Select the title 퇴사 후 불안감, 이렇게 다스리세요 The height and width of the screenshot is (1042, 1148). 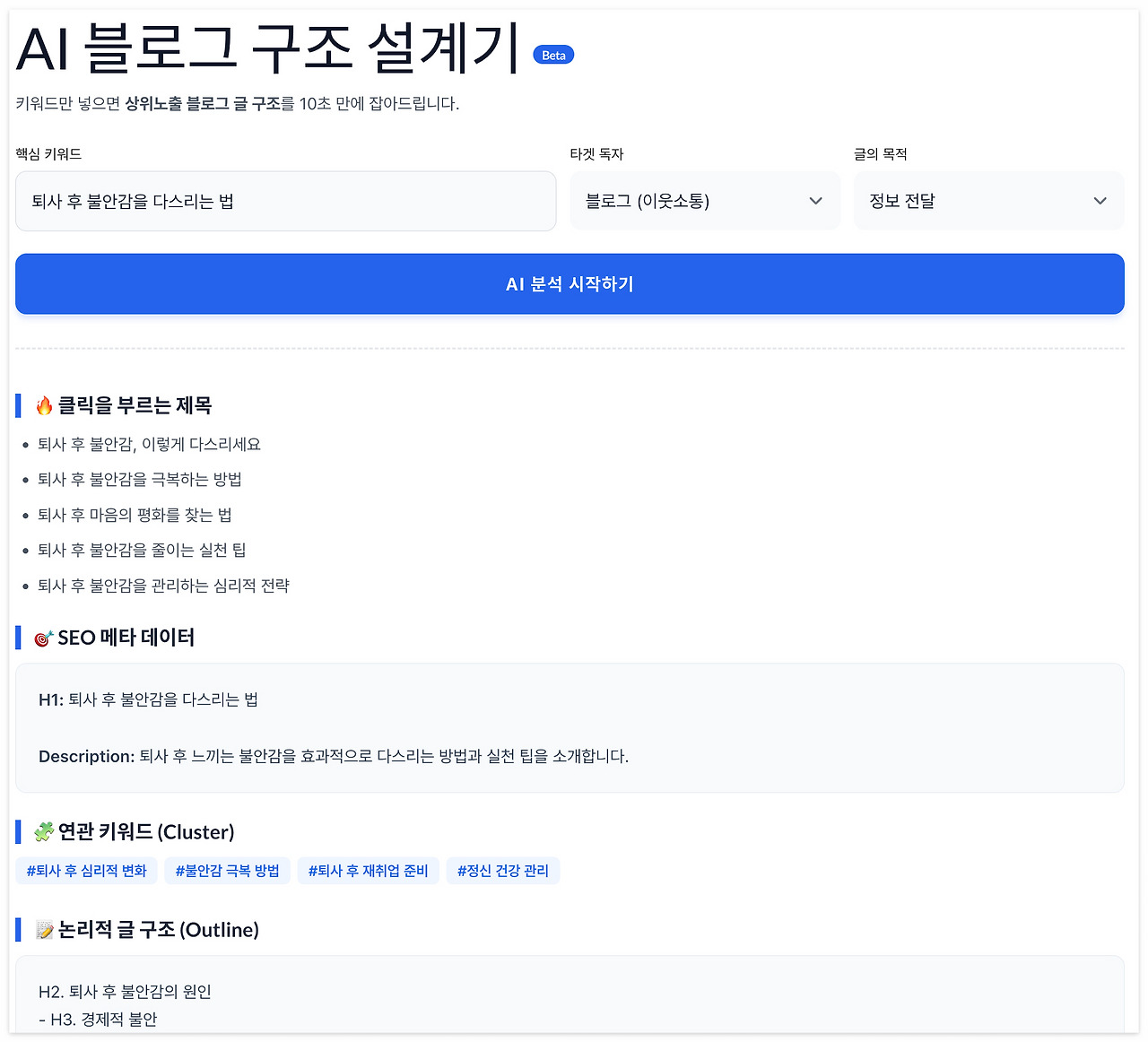click(149, 443)
